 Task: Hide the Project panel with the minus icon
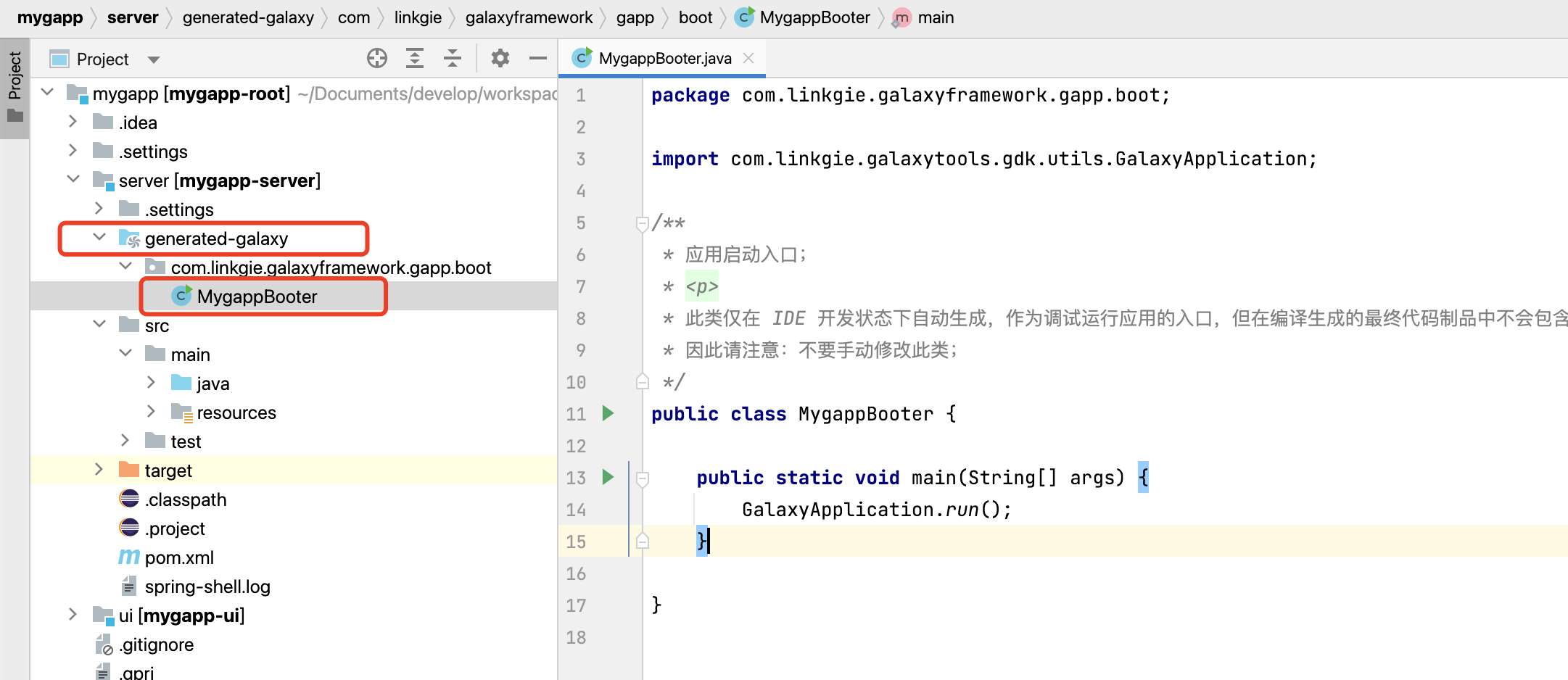coord(538,58)
